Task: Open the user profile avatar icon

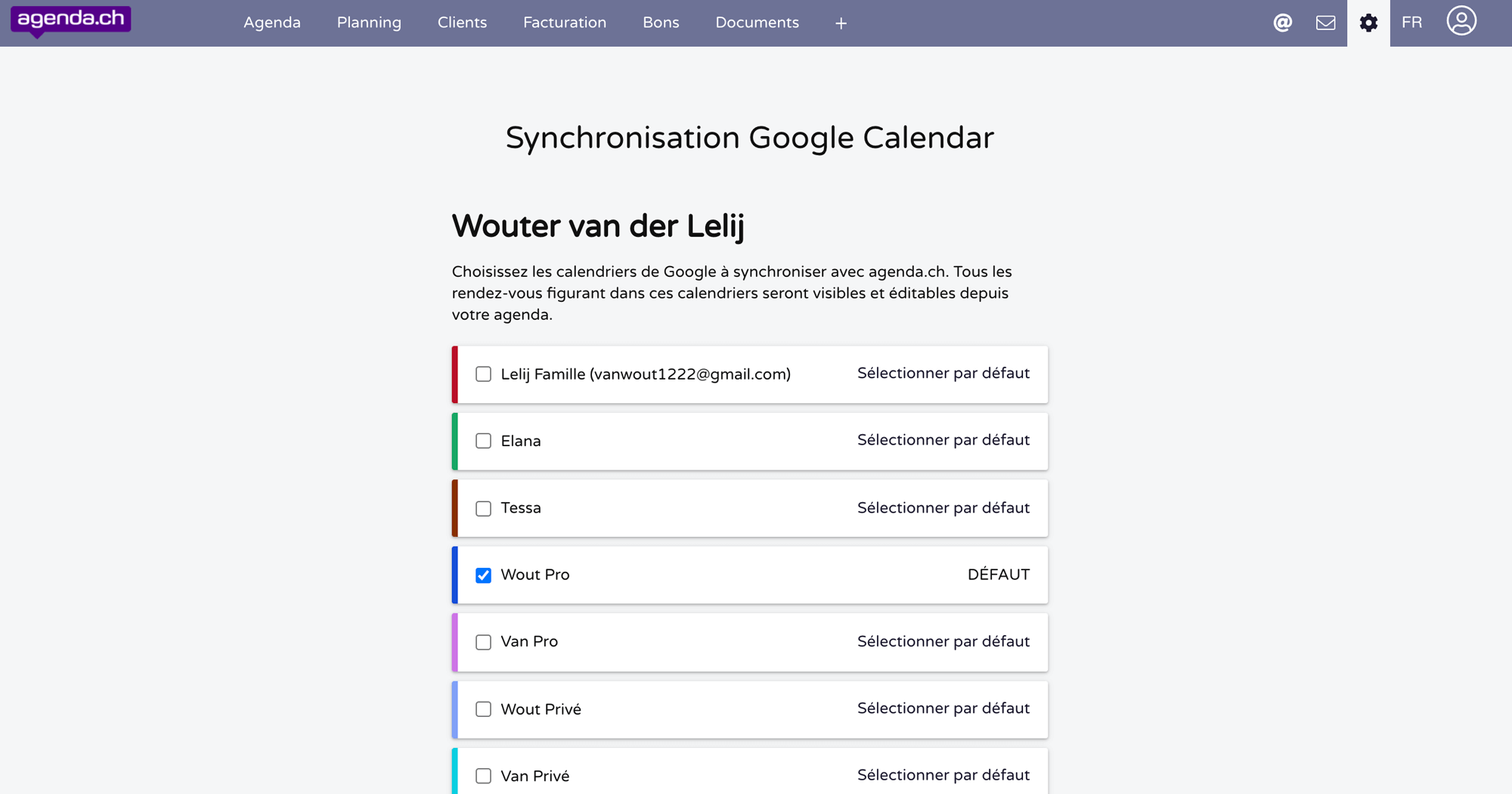Action: [x=1461, y=21]
